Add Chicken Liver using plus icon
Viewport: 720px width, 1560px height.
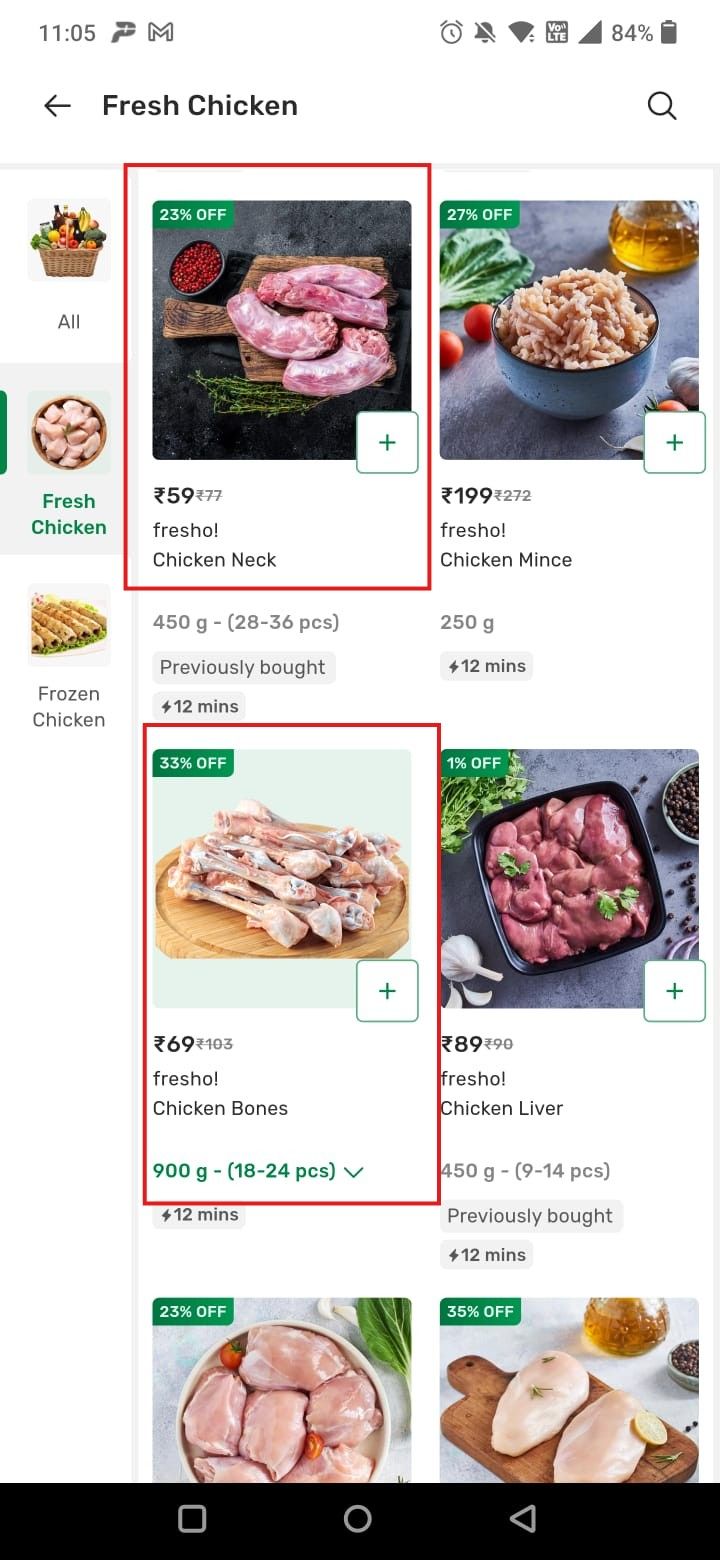(674, 991)
